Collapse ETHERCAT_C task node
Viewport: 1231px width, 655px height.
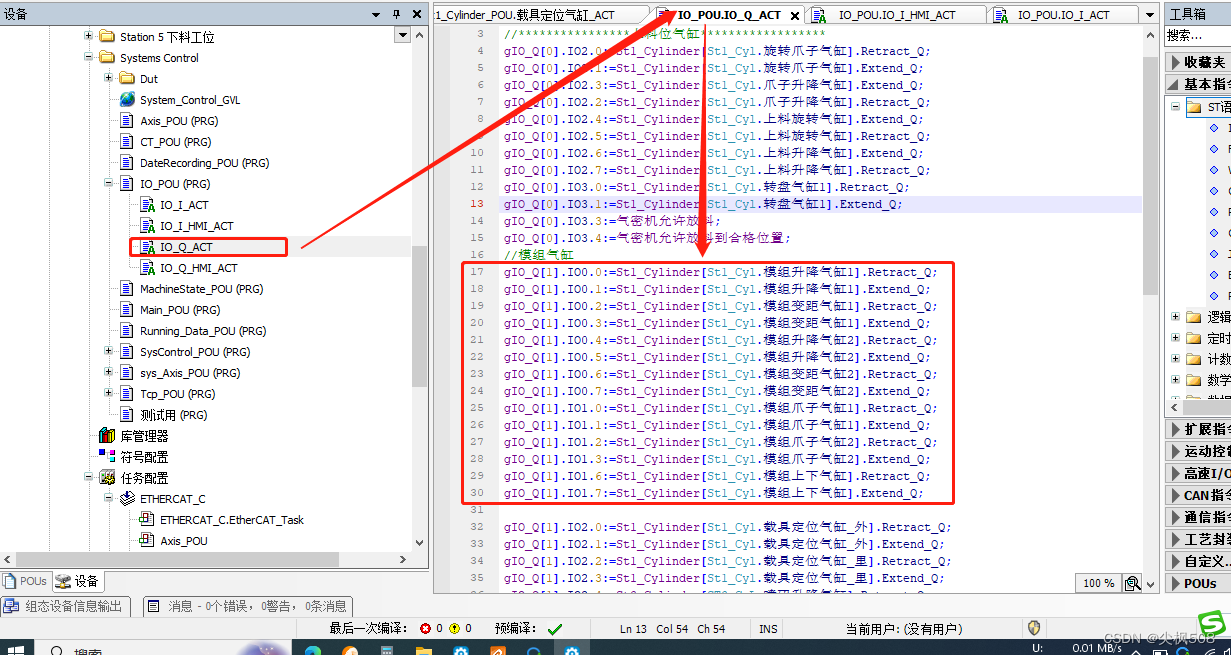pos(108,499)
